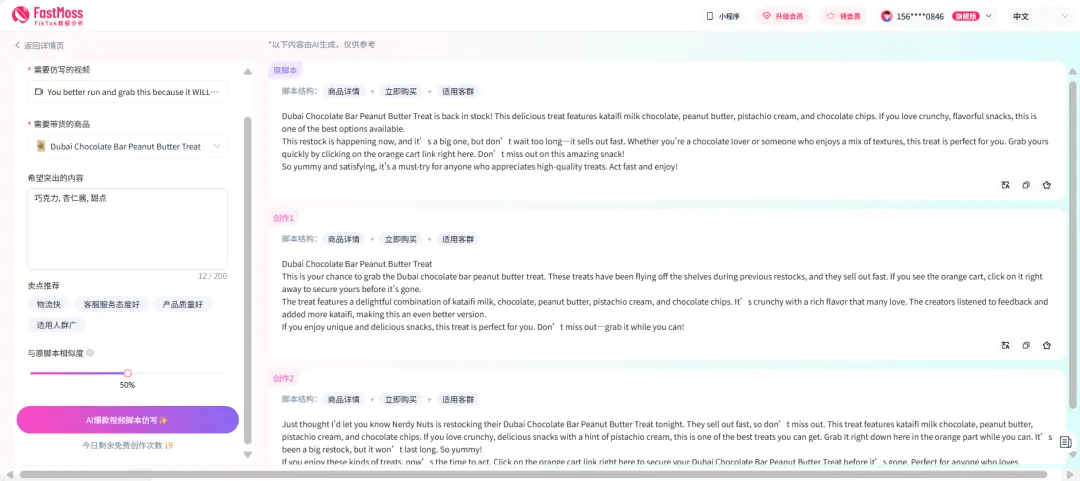Click the 原脚本 label tab
Image resolution: width=1080 pixels, height=481 pixels.
click(285, 70)
